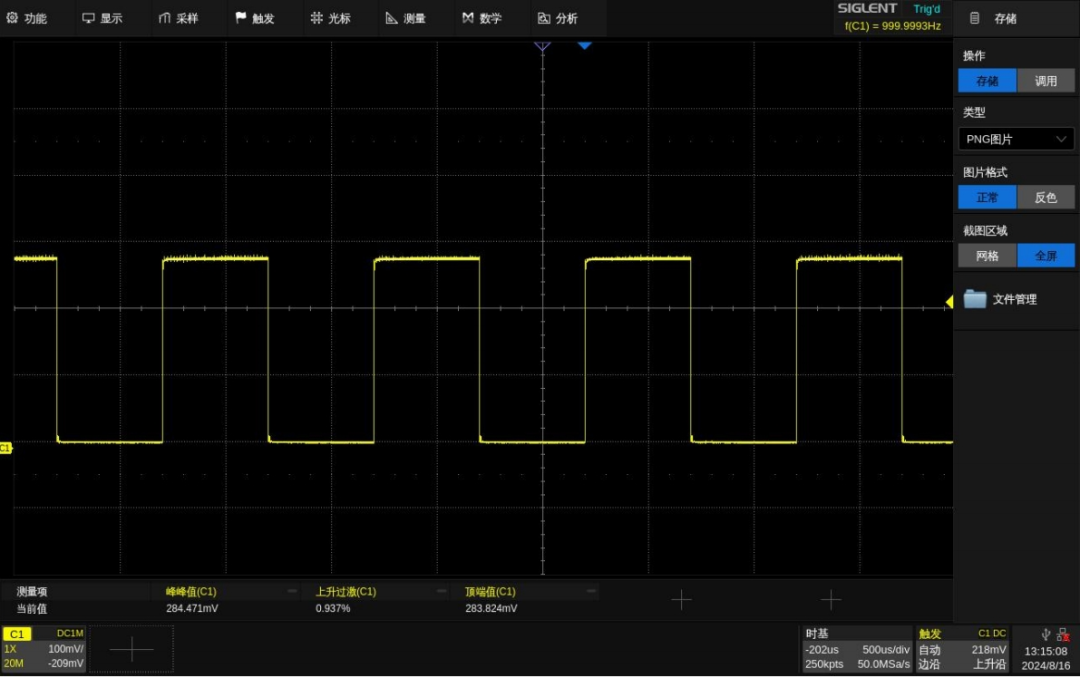Click the 100mV/ vertical scale value
The image size is (1080, 678).
pos(66,649)
